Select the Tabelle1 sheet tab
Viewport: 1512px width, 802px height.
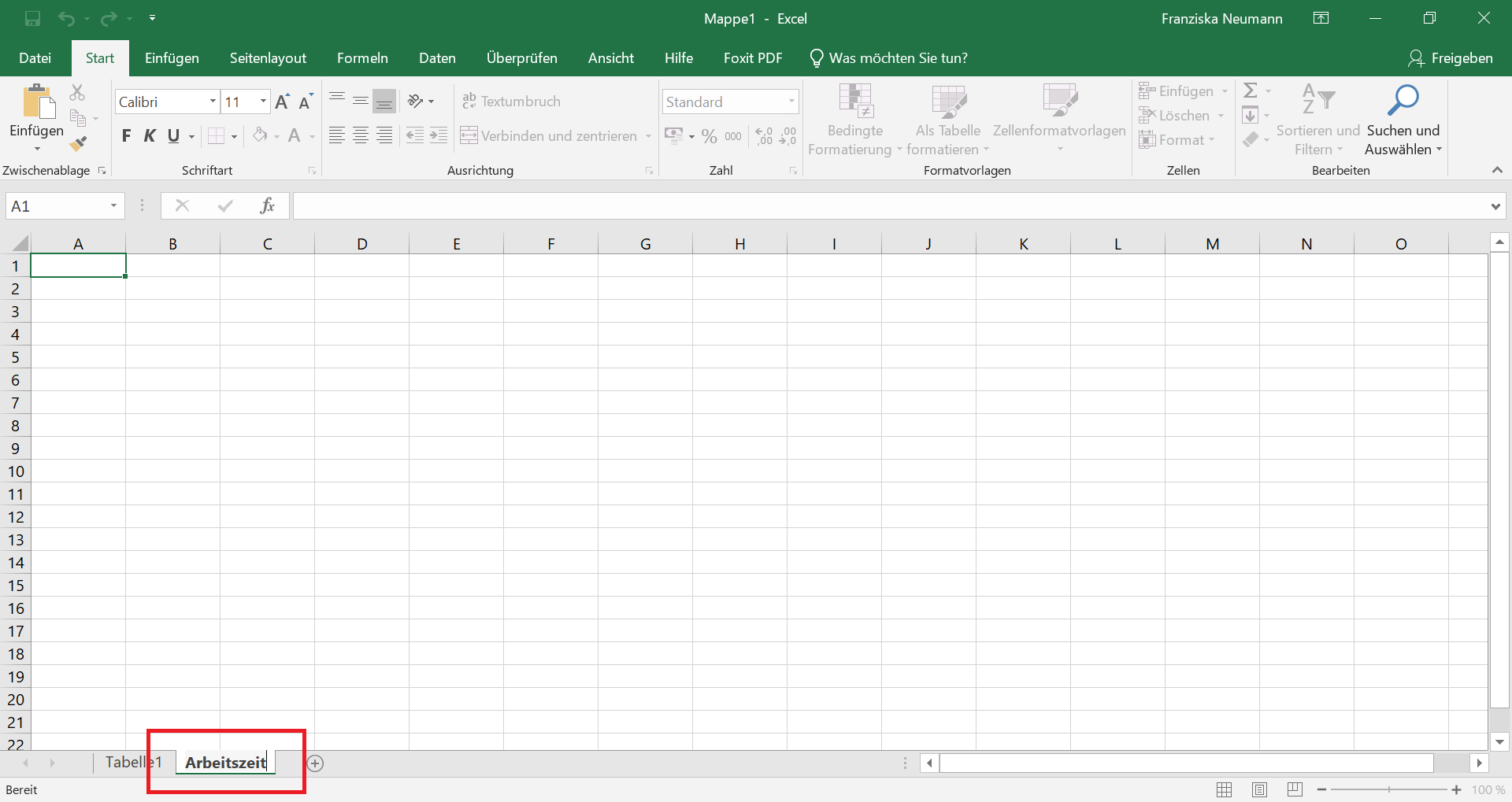coord(132,762)
